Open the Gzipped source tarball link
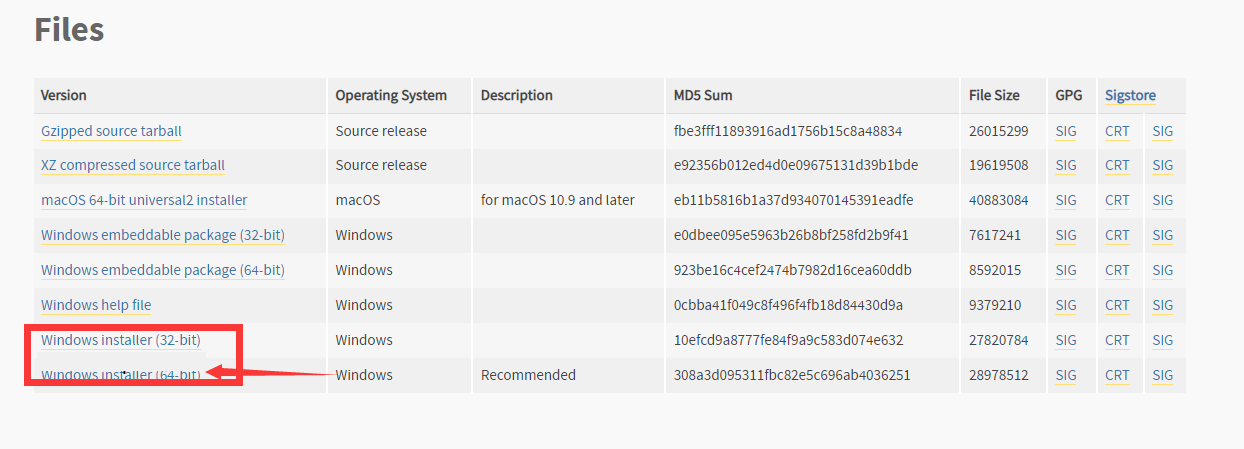The width and height of the screenshot is (1244, 449). [x=111, y=131]
